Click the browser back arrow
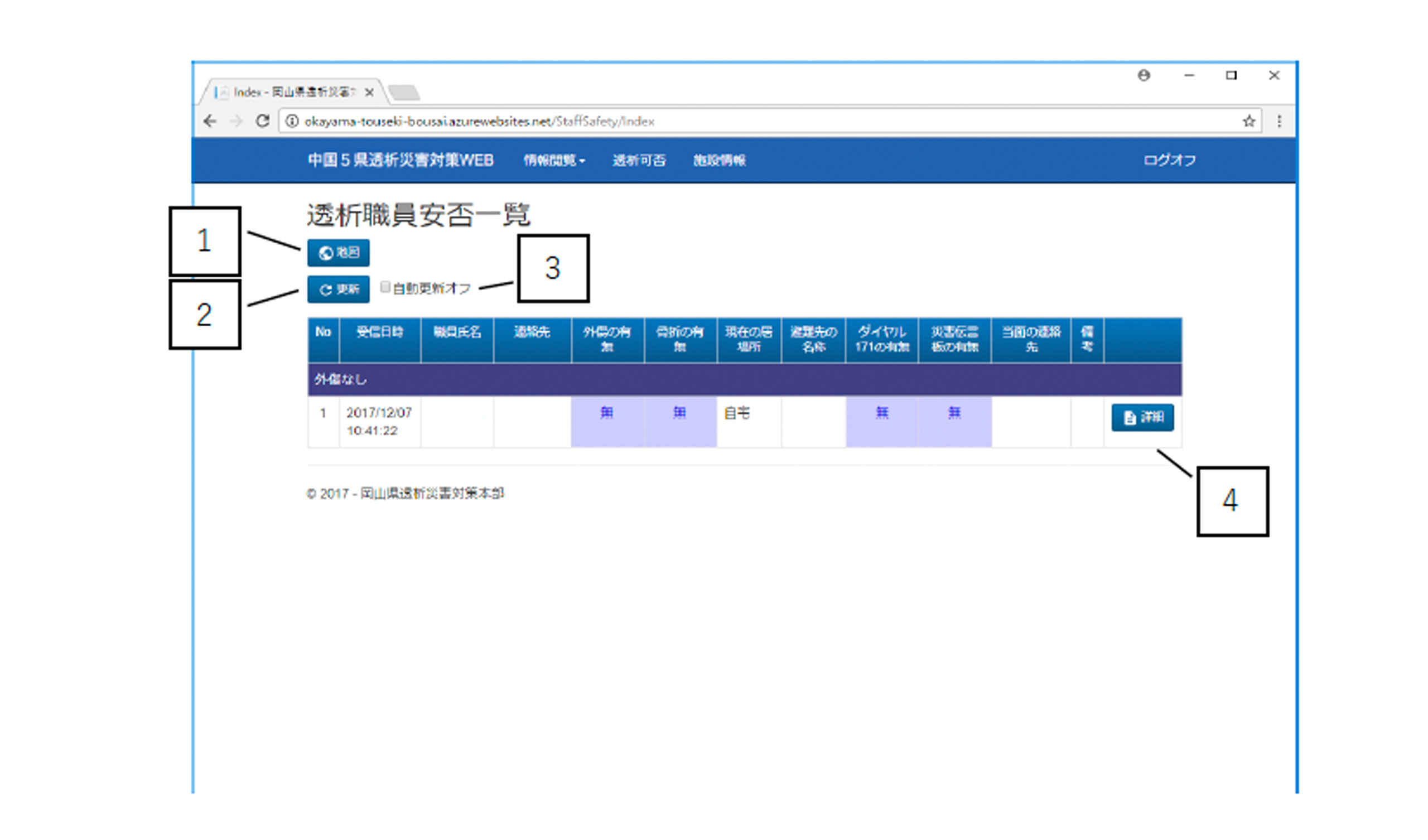This screenshot has height=840, width=1428. [x=210, y=121]
